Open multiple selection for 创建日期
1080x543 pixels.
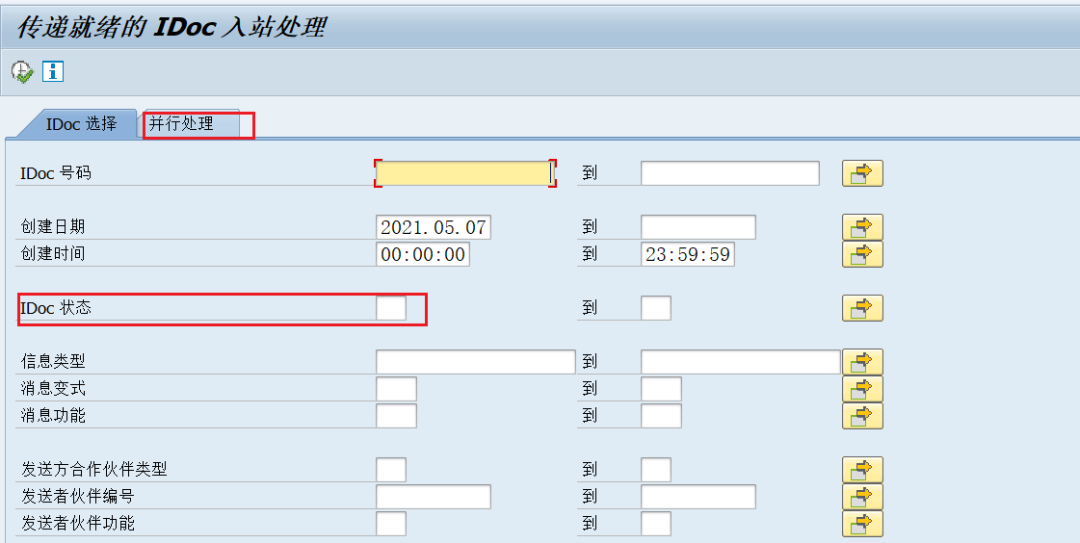click(862, 228)
